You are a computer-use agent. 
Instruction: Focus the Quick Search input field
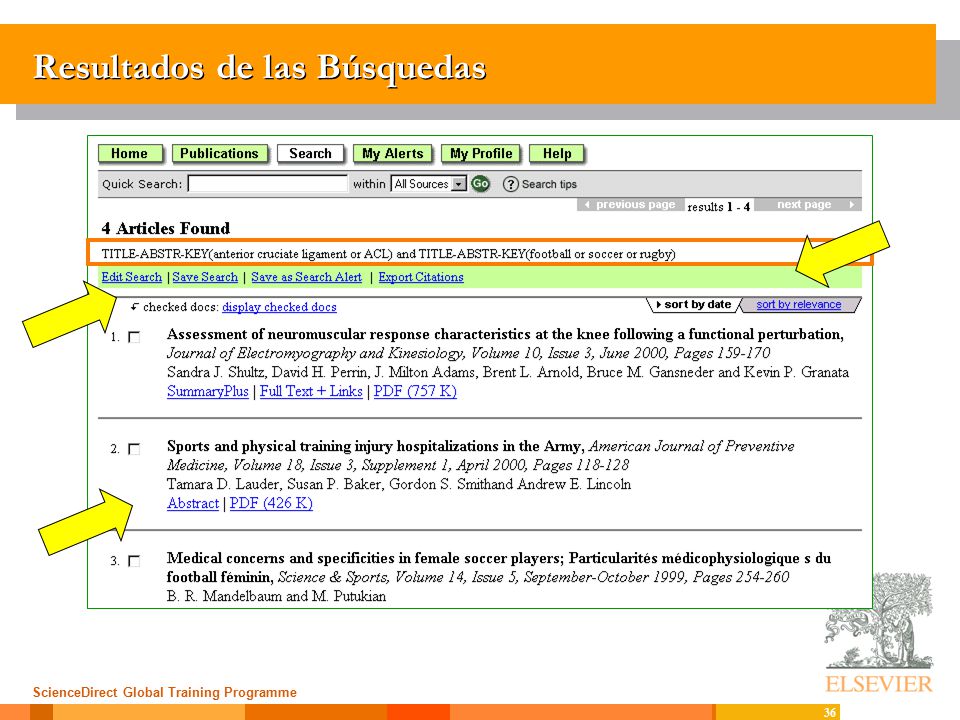tap(268, 184)
